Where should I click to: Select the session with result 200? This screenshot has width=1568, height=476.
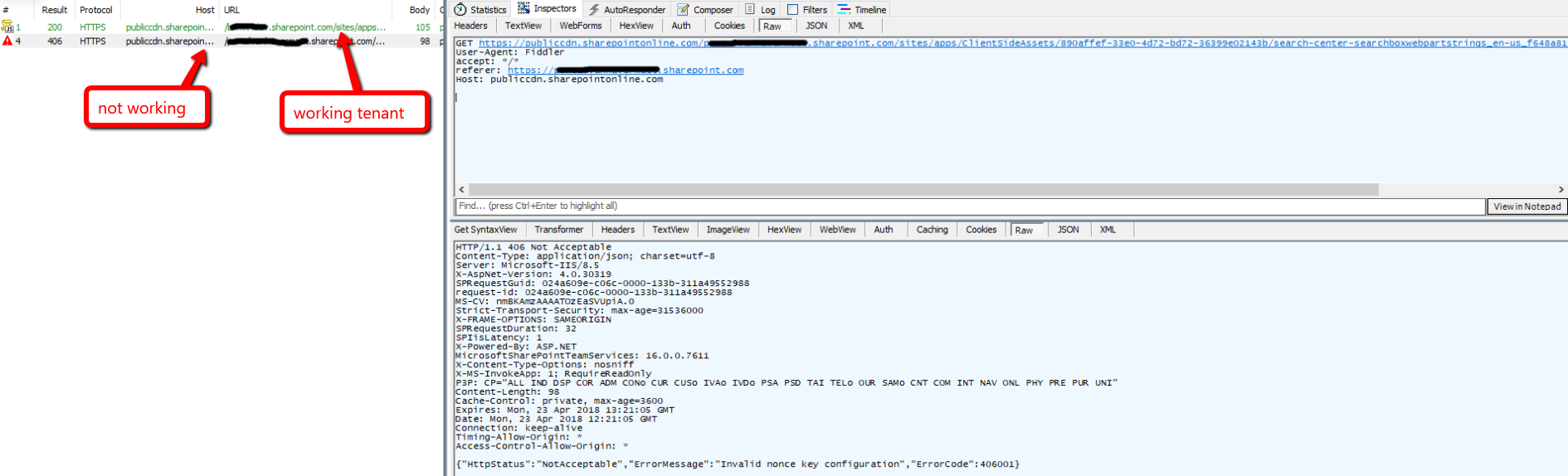click(x=55, y=27)
